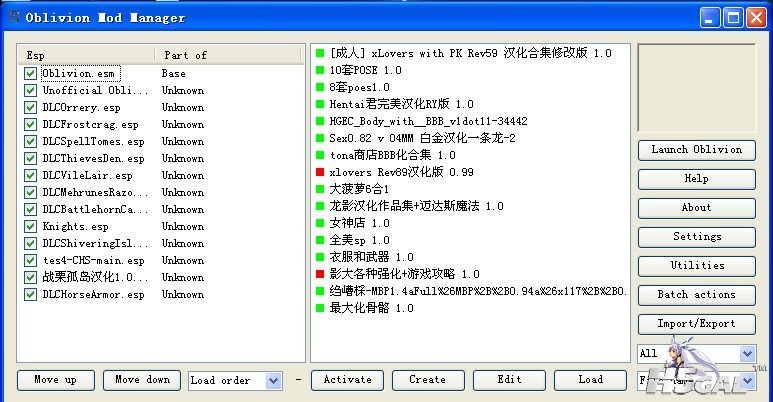Click the green icon beside 最大化骨骼 1.0
Image resolution: width=773 pixels, height=402 pixels.
(x=321, y=308)
